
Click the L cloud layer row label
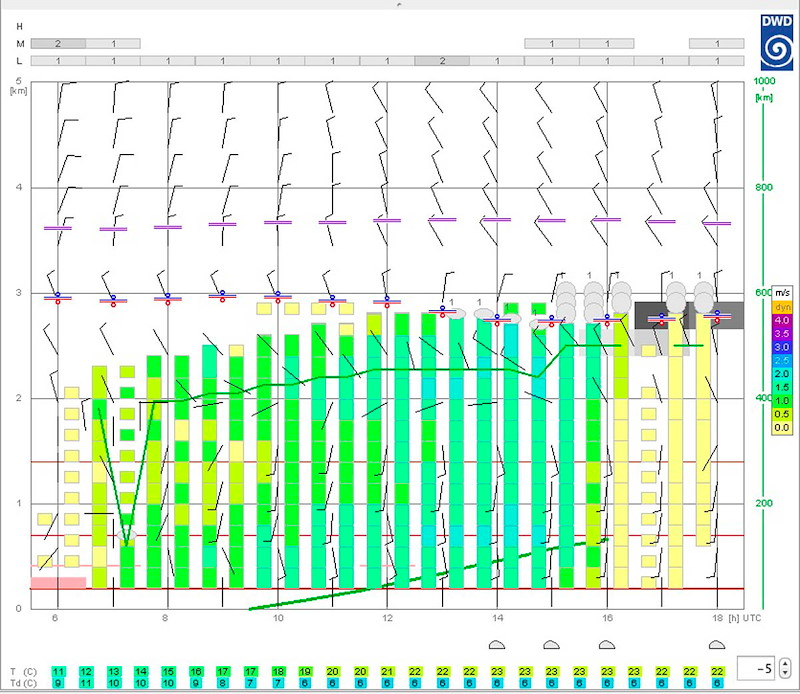pos(19,61)
